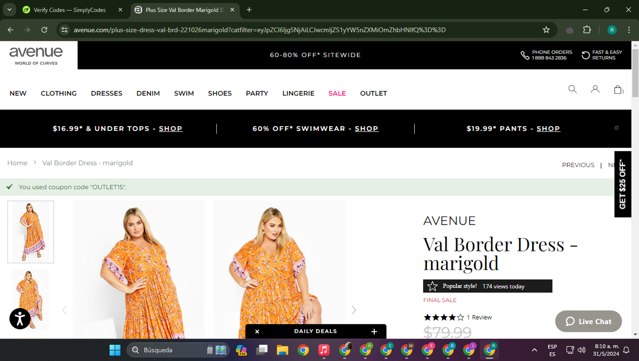Open the LINGERIE menu

(x=298, y=93)
